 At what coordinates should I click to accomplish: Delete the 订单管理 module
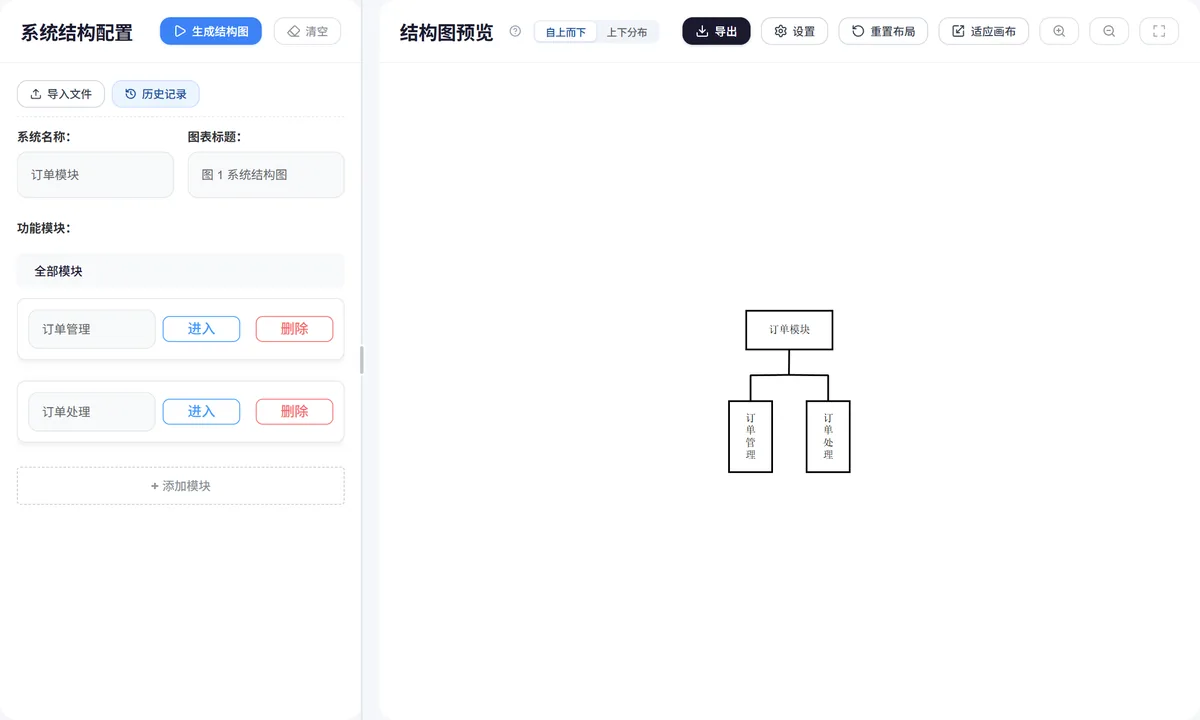pos(294,329)
